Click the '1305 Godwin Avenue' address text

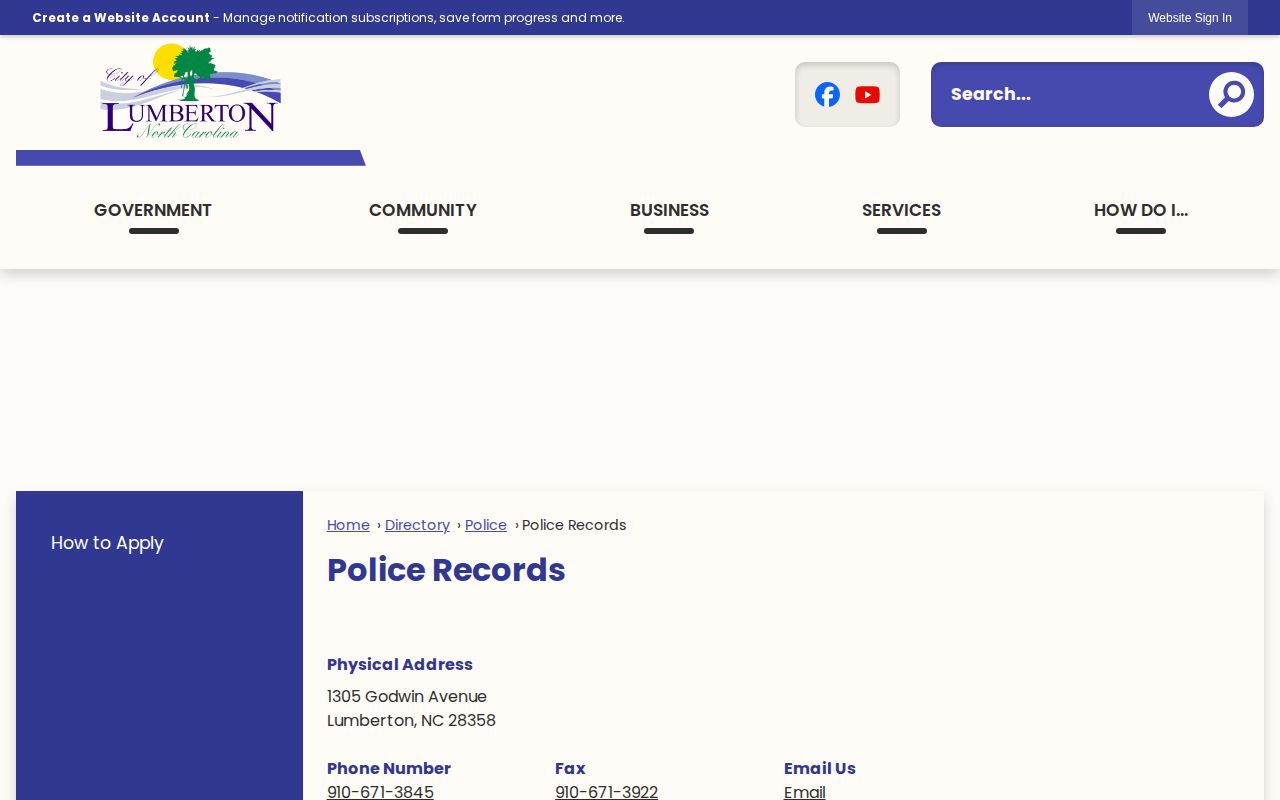tap(407, 696)
